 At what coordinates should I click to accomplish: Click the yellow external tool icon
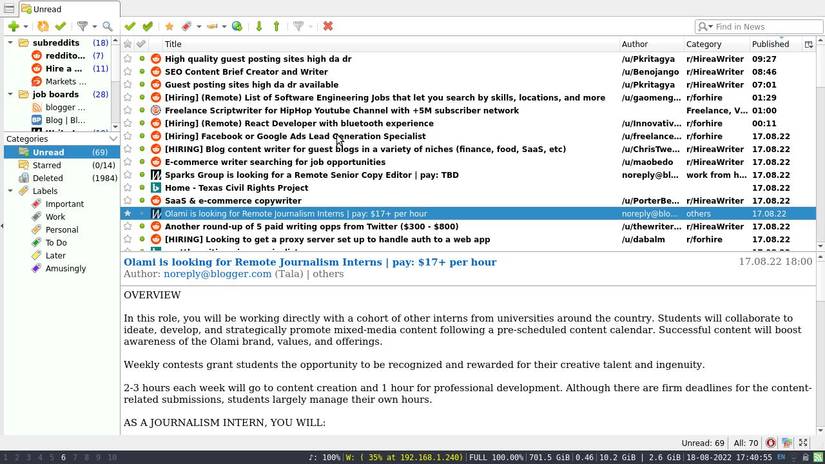coord(212,26)
